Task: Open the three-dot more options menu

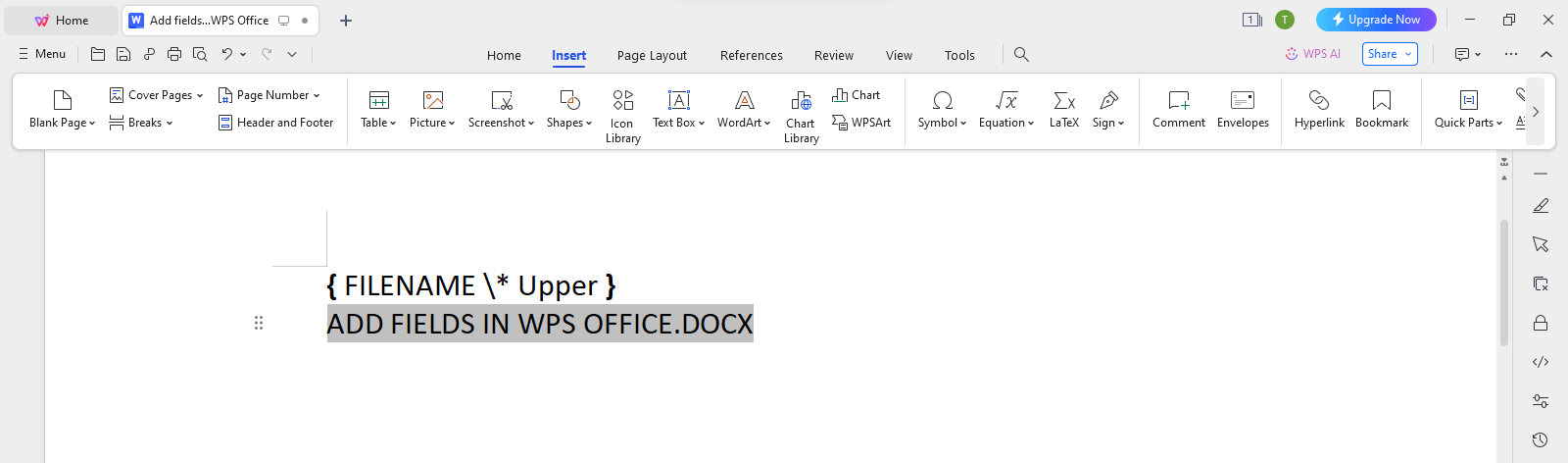Action: [x=1511, y=54]
